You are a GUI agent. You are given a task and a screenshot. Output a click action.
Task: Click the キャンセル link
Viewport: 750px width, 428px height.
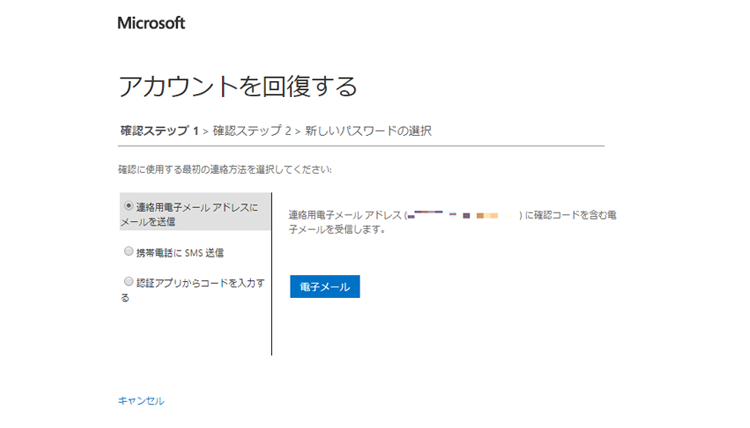coord(141,401)
